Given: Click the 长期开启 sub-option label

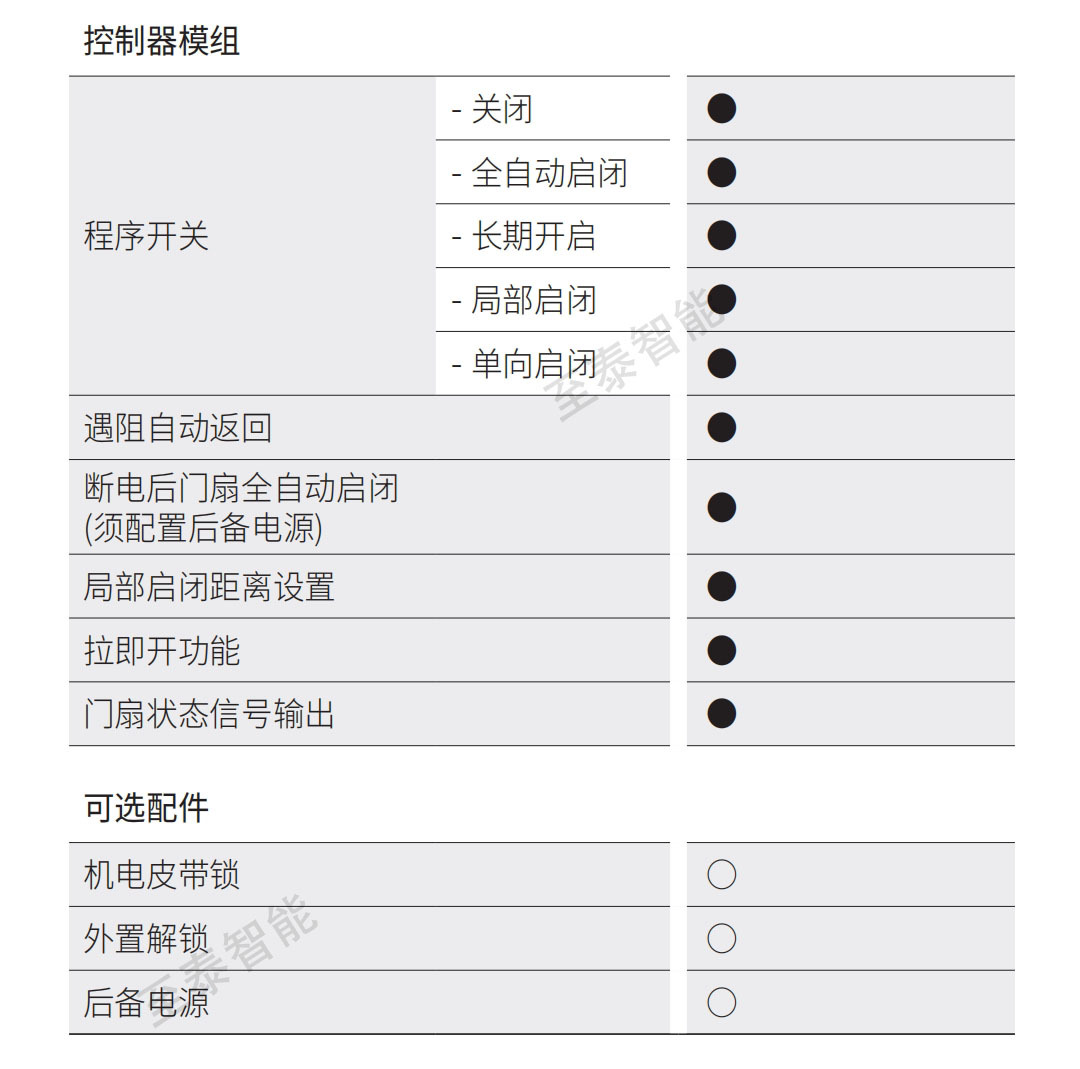Looking at the screenshot, I should click(x=534, y=236).
